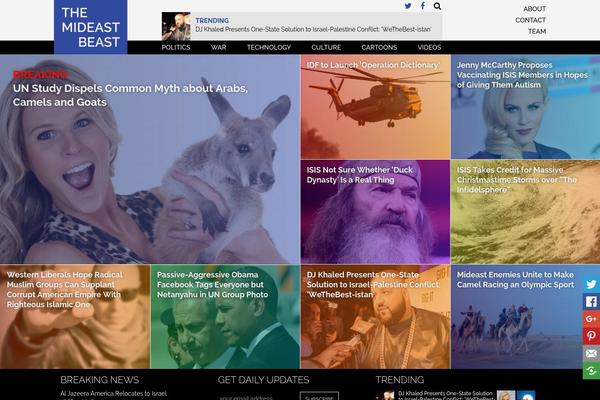Open Western Liberals Hope article tile
Image resolution: width=600 pixels, height=400 pixels.
pos(75,317)
